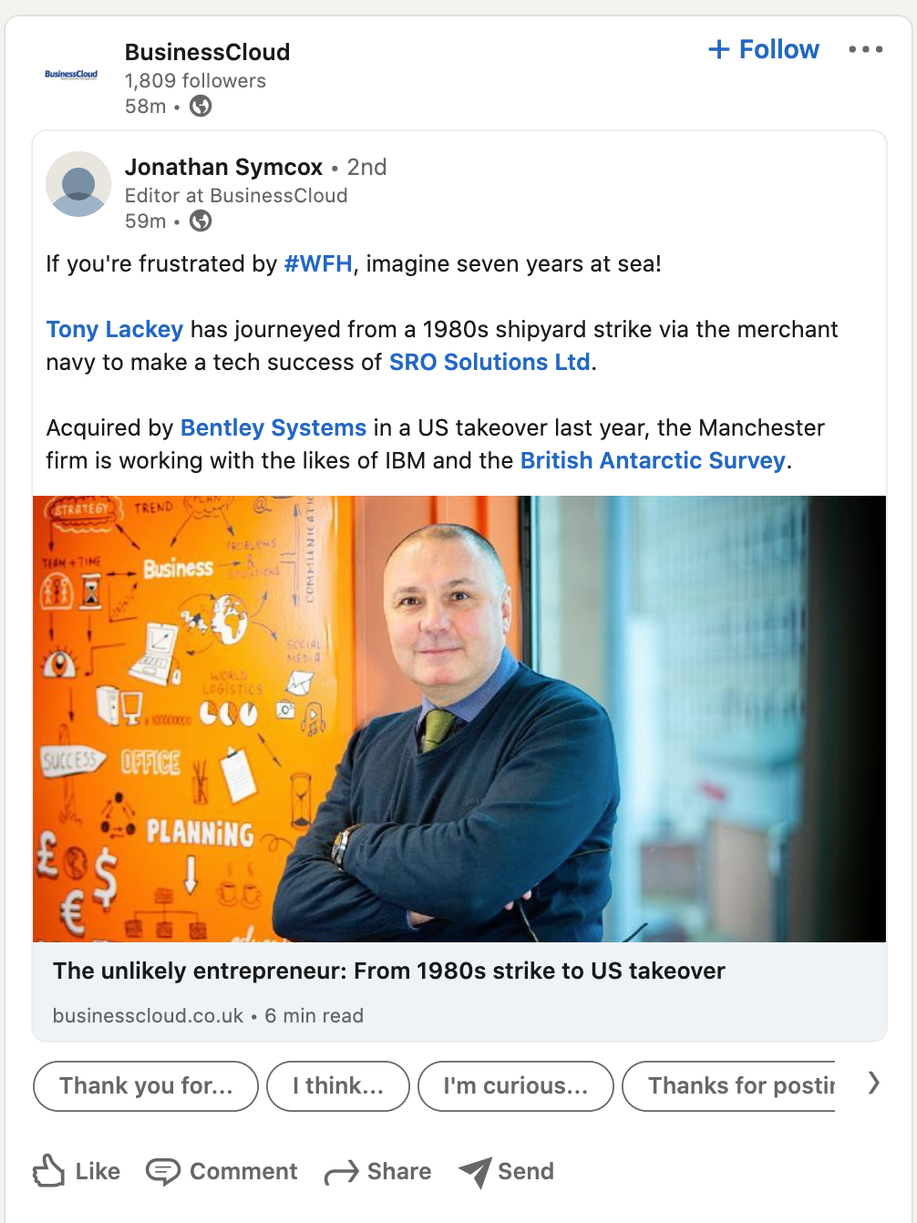
Task: Choose the "I think..." quick reply
Action: [x=338, y=1086]
